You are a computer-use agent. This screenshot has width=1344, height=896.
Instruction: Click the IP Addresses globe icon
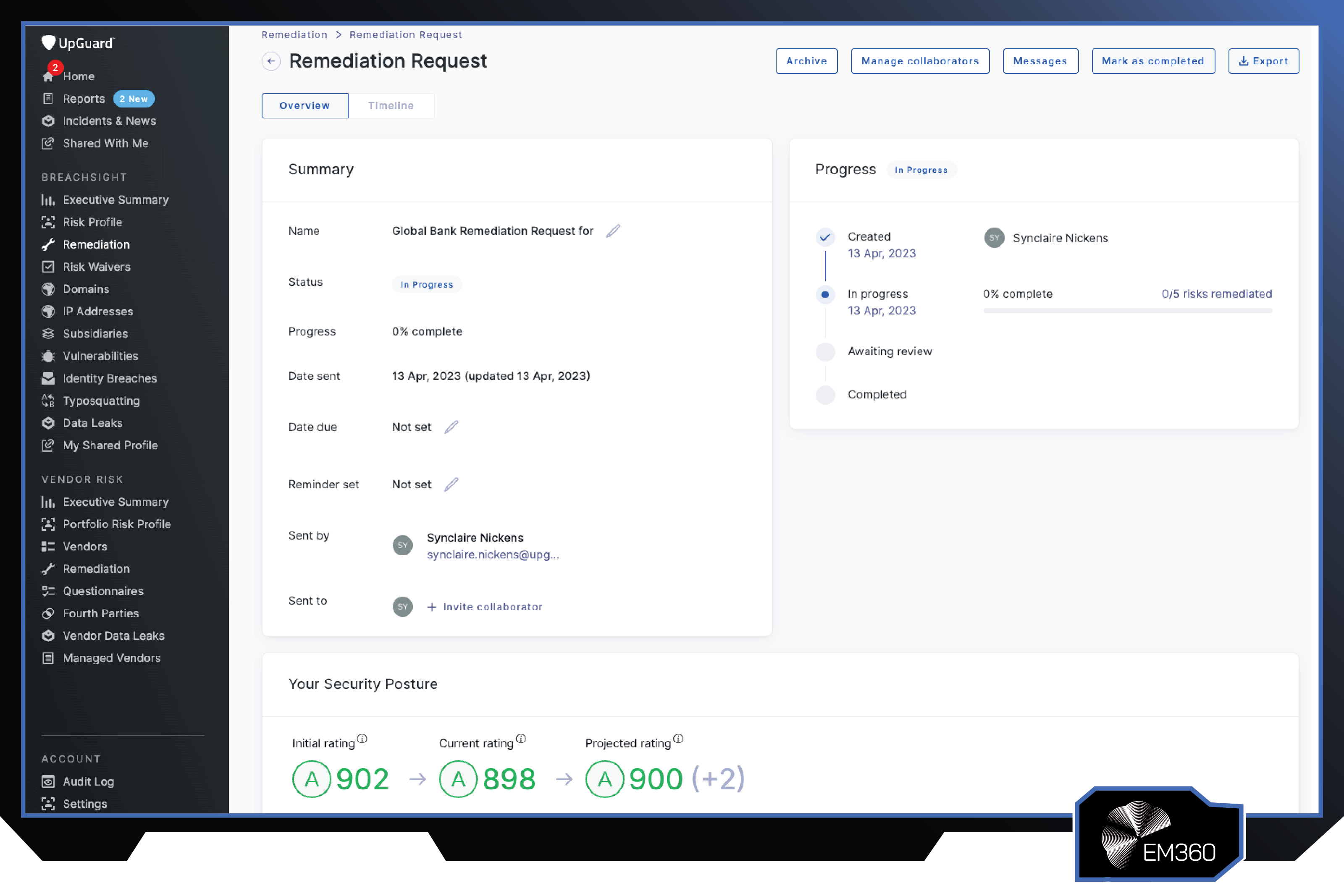48,312
